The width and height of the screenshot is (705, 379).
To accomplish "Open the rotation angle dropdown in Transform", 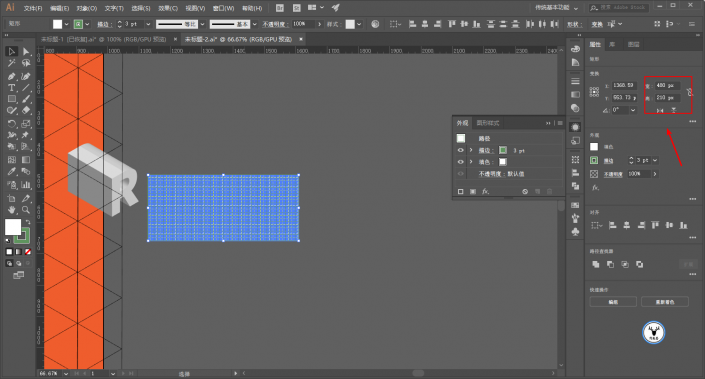I will pos(633,110).
